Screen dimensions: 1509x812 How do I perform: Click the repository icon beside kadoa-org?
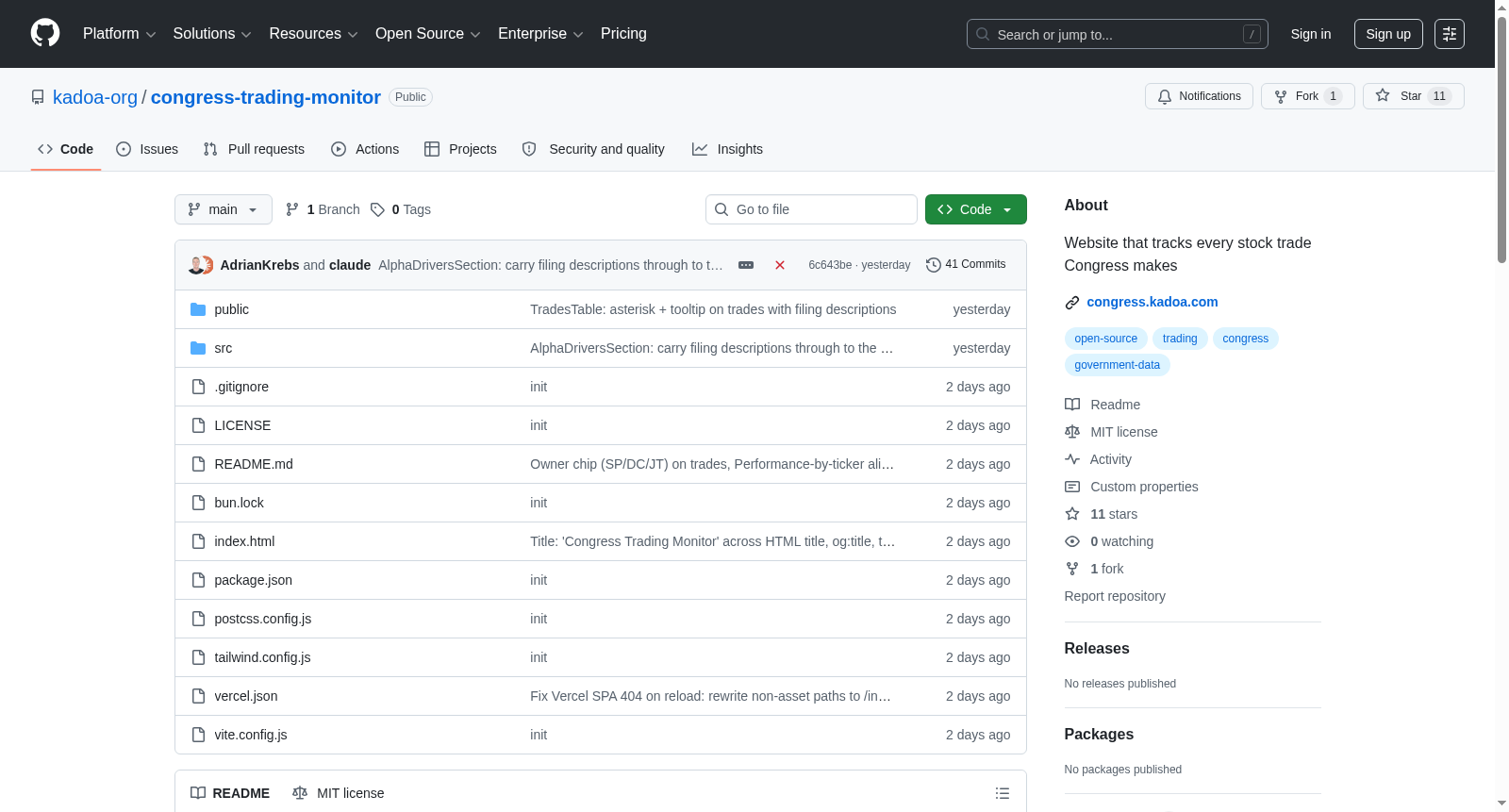click(38, 97)
